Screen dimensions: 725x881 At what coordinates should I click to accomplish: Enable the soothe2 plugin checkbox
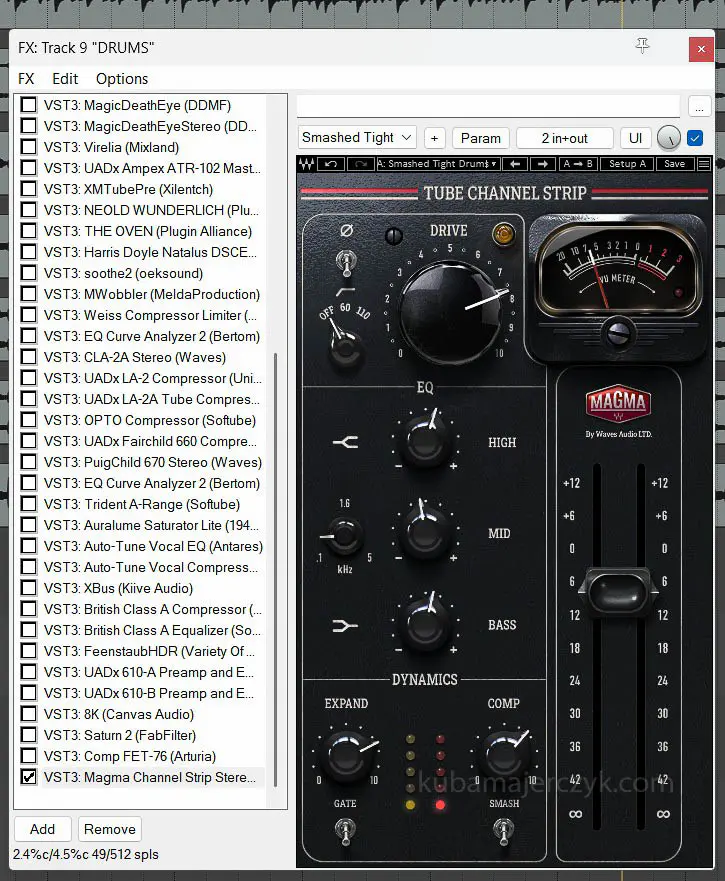click(x=29, y=273)
